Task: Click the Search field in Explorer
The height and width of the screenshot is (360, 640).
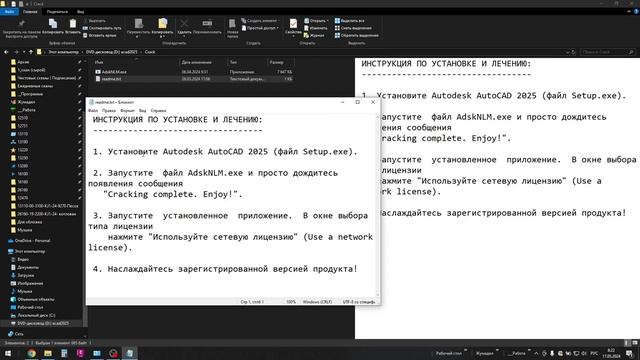Action: pos(607,52)
